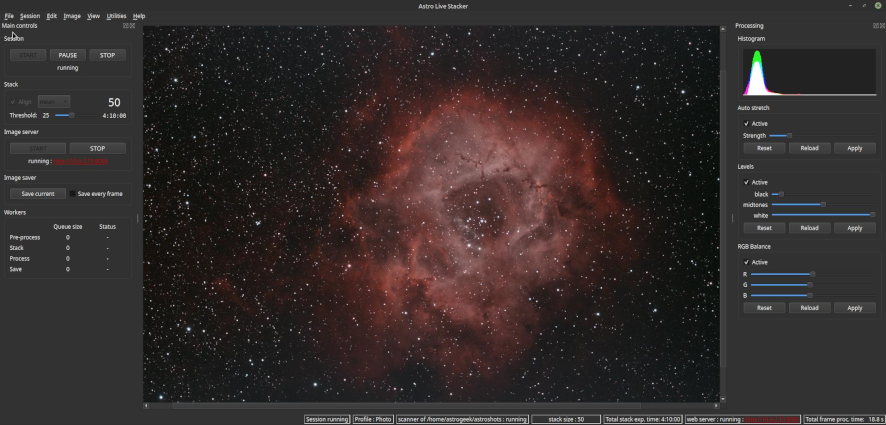Toggle the Auto stretch Active checkbox
Screen dimensions: 886x425
747,124
